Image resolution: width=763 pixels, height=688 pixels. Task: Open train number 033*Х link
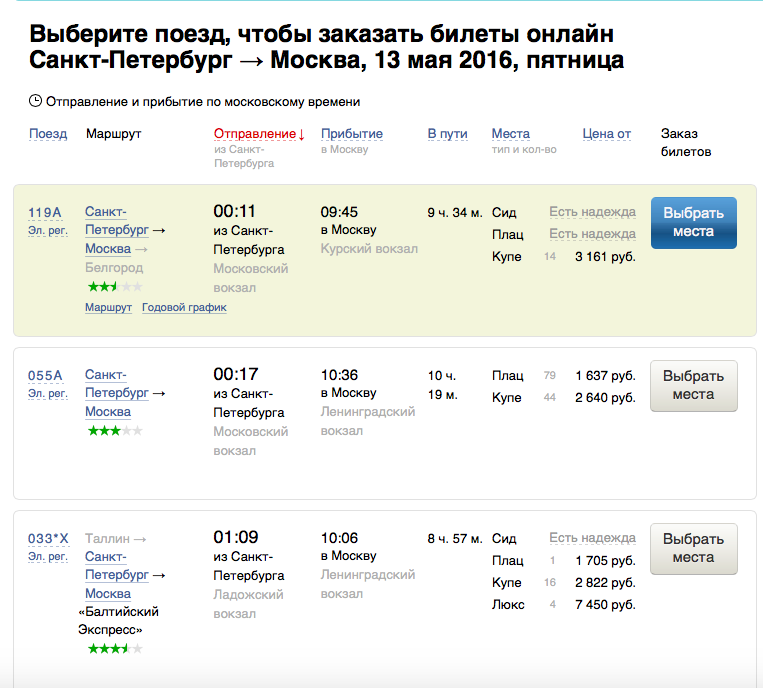pos(48,539)
